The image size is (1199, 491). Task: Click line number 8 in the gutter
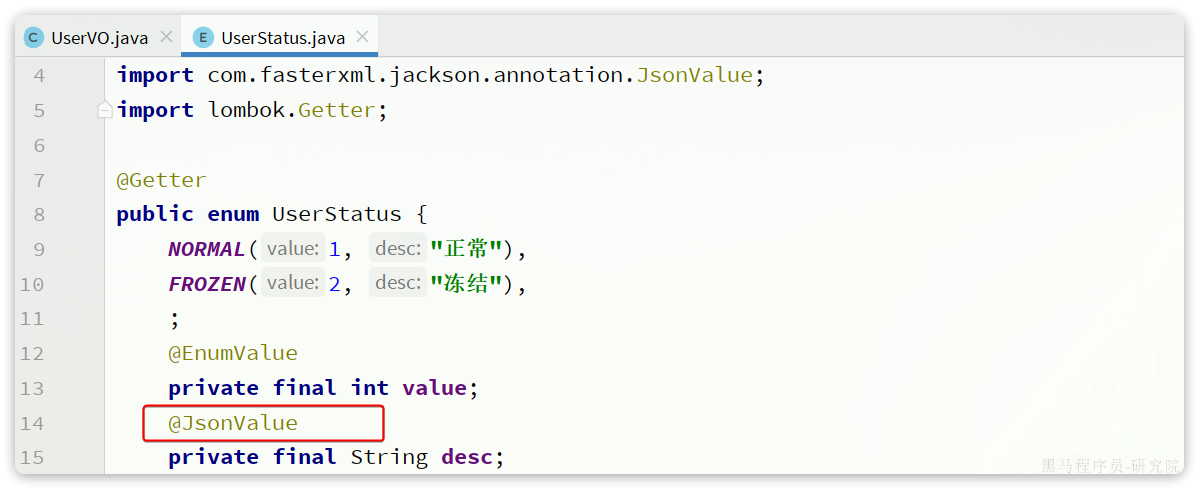click(40, 215)
